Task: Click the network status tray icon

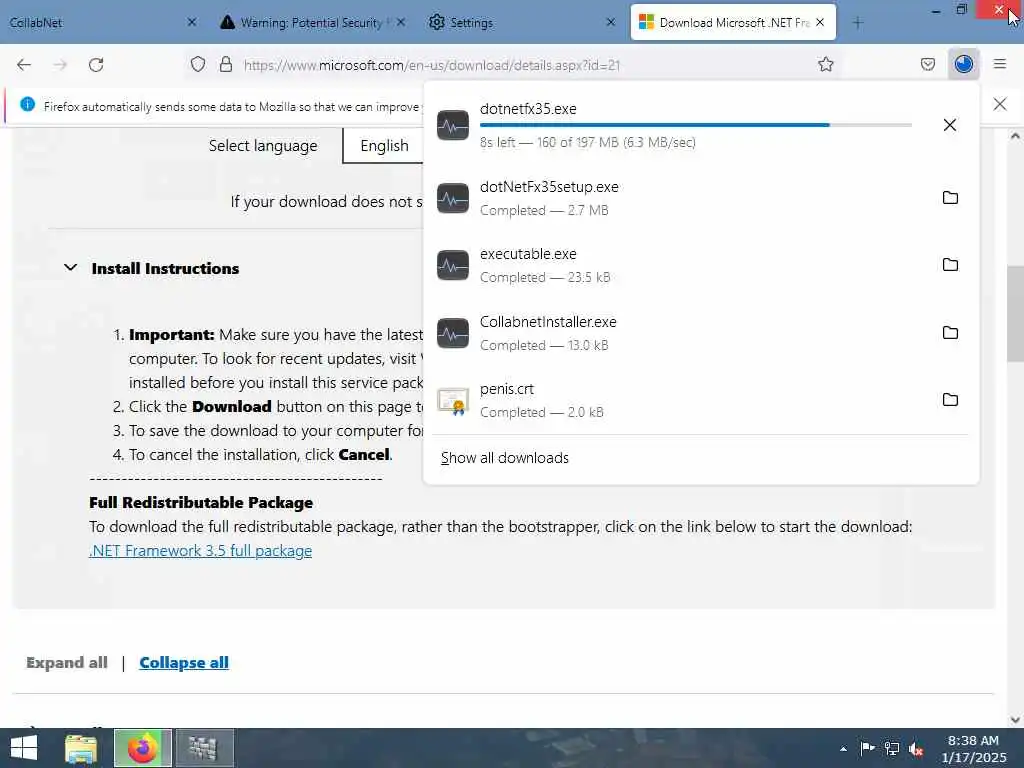Action: [x=891, y=749]
